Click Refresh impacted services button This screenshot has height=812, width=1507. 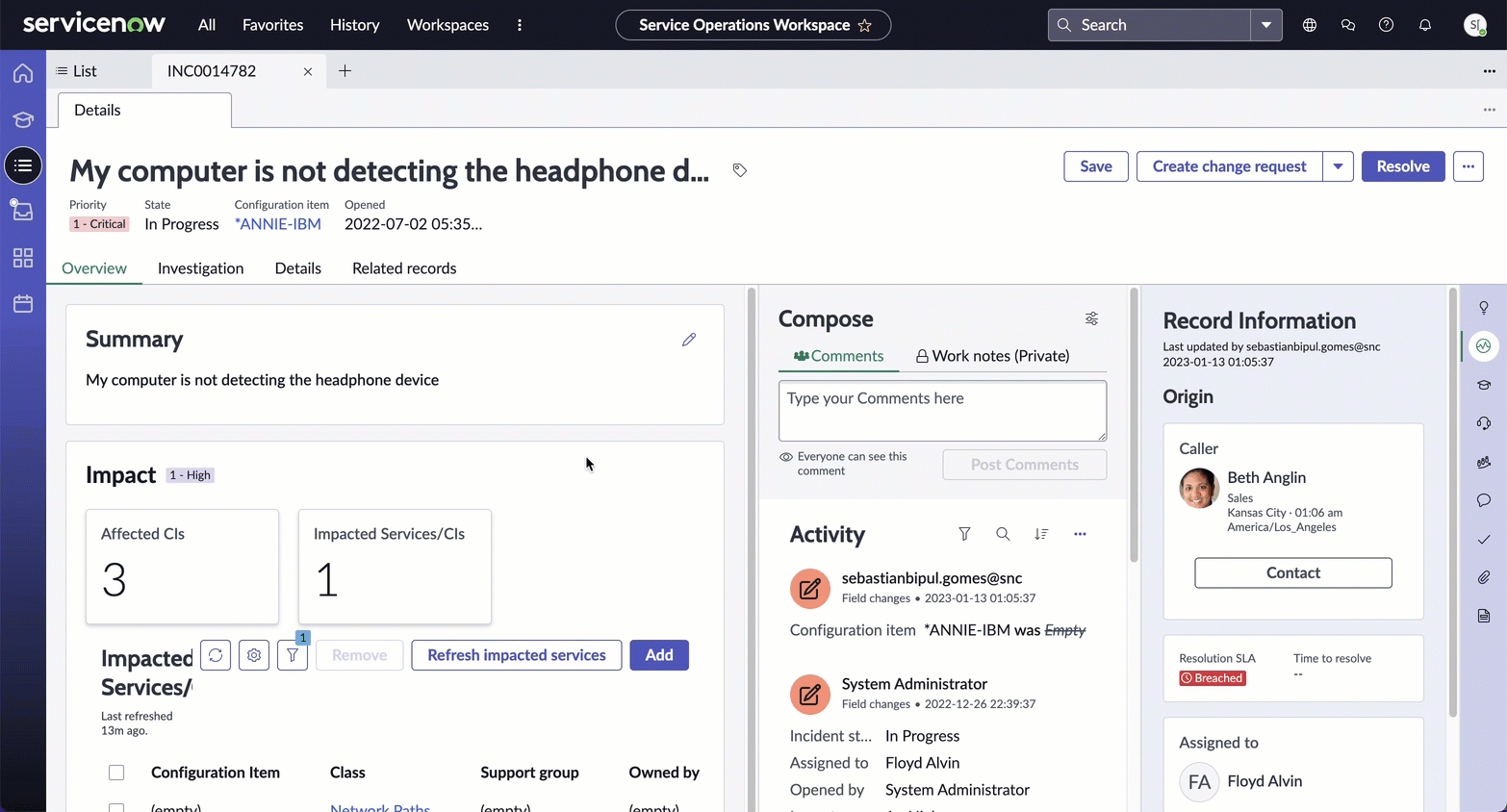[517, 655]
